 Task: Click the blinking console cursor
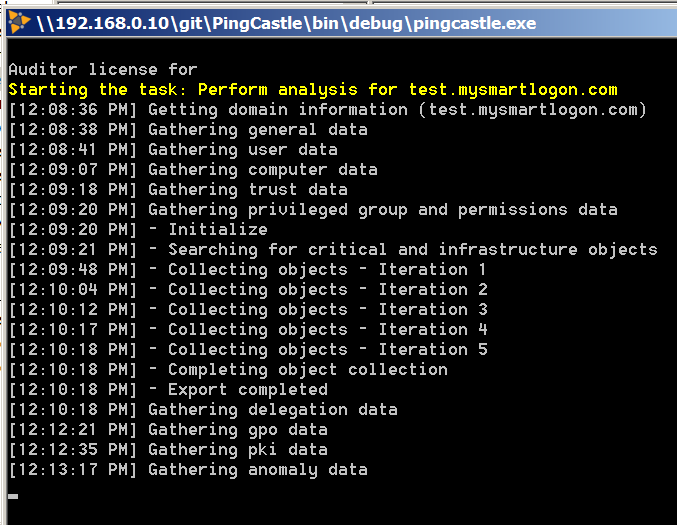[x=13, y=497]
